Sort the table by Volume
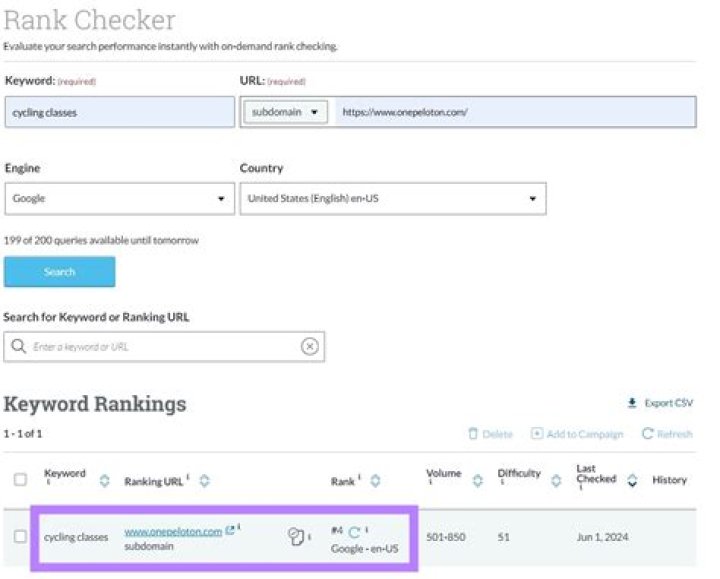This screenshot has width=720, height=579. click(477, 480)
